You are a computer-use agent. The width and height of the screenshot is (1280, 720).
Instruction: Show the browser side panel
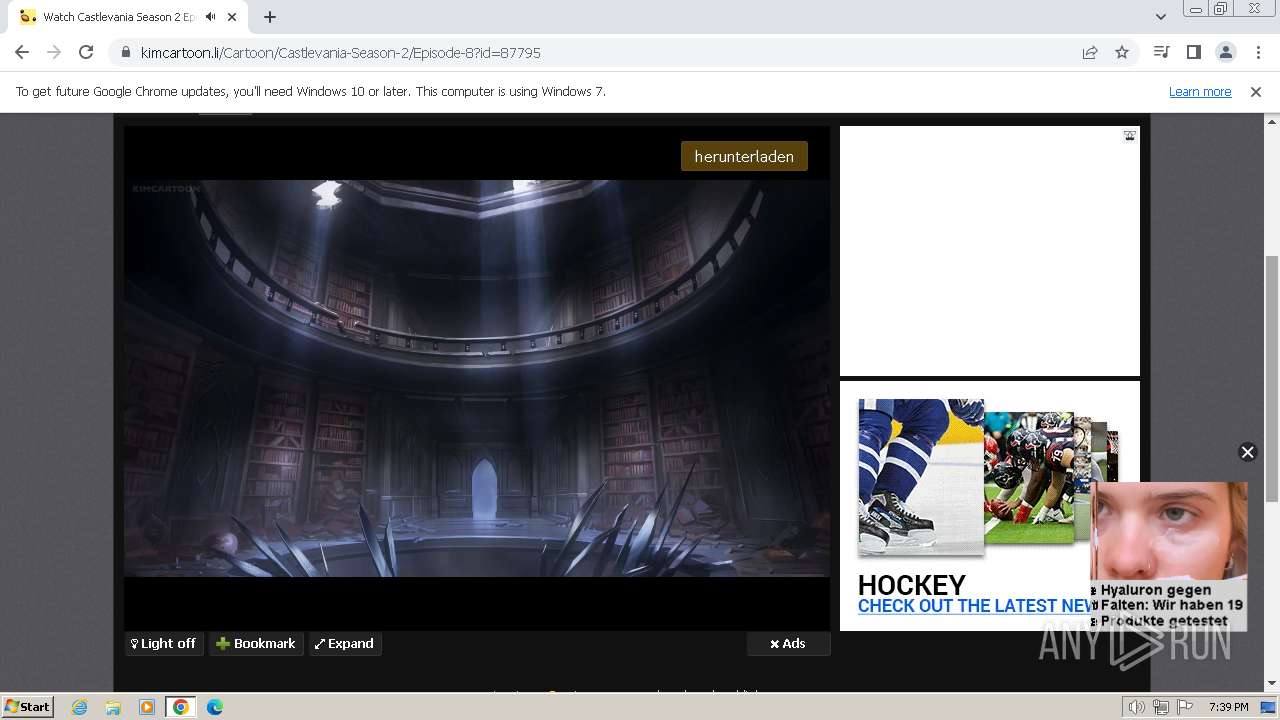tap(1193, 53)
